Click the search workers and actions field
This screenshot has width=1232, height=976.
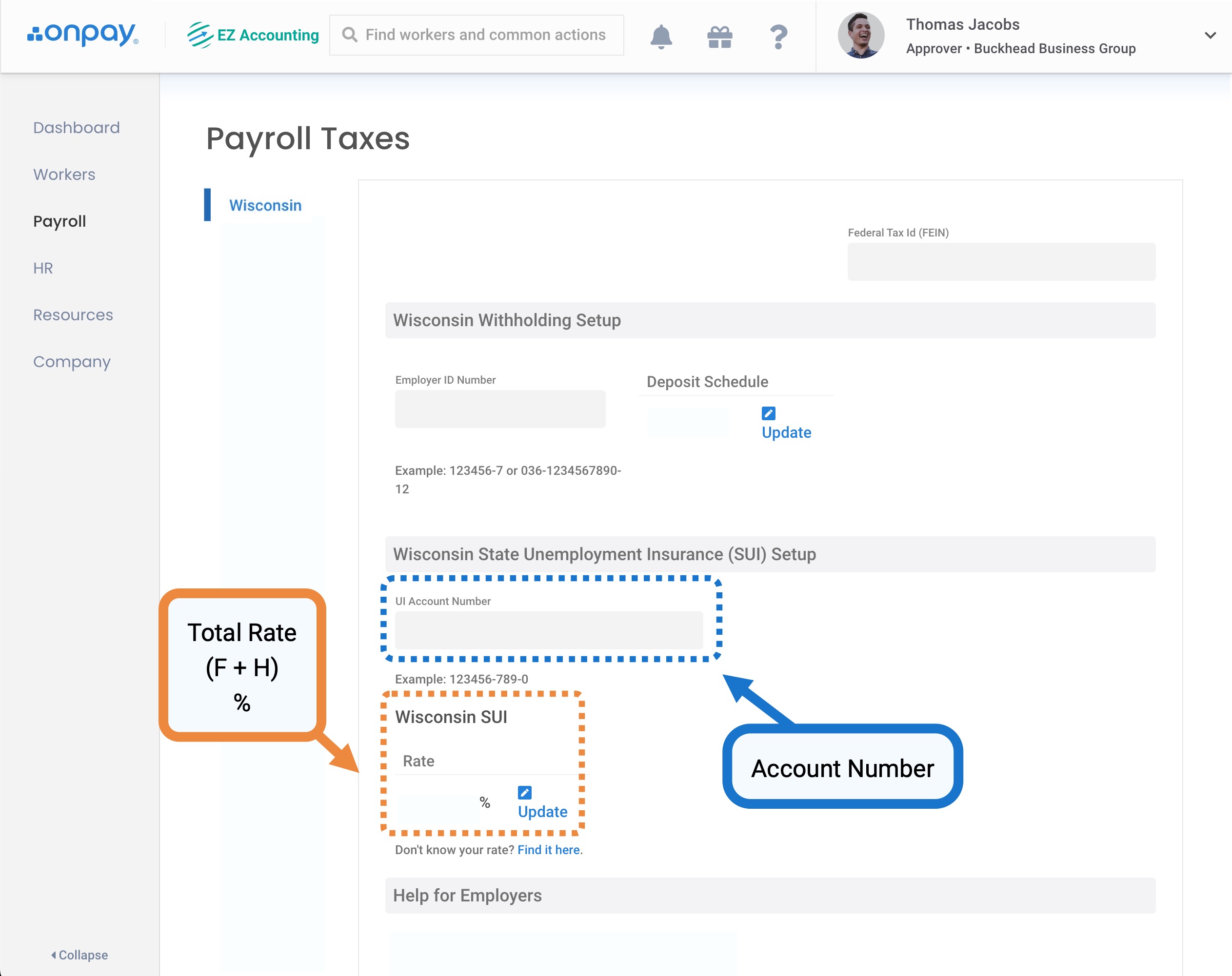[485, 35]
